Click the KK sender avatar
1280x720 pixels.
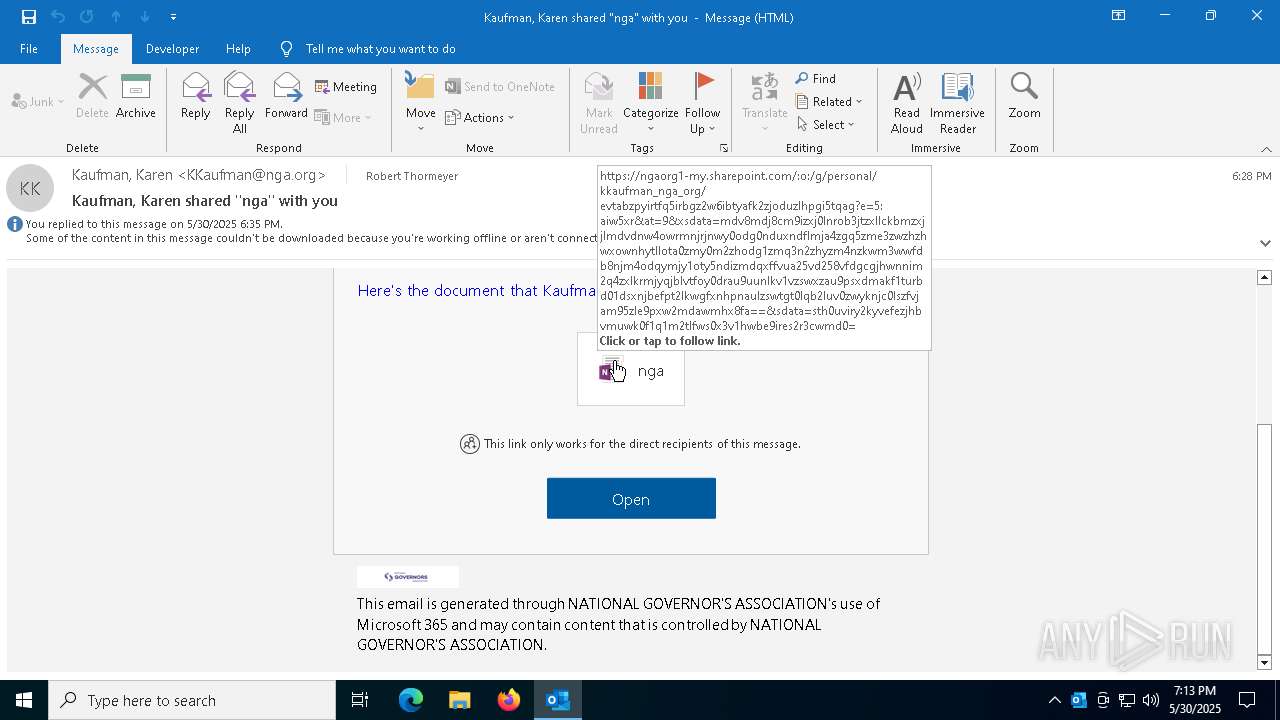pyautogui.click(x=30, y=188)
